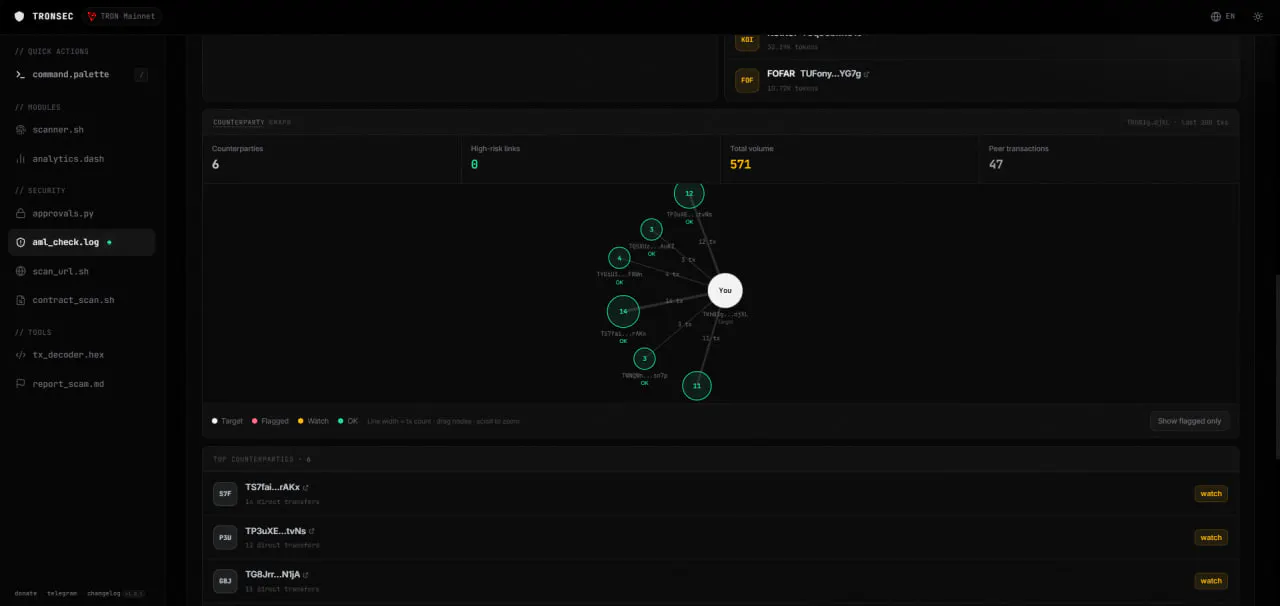Open approvals.py in the security section
Viewport: 1280px width, 606px height.
point(81,214)
